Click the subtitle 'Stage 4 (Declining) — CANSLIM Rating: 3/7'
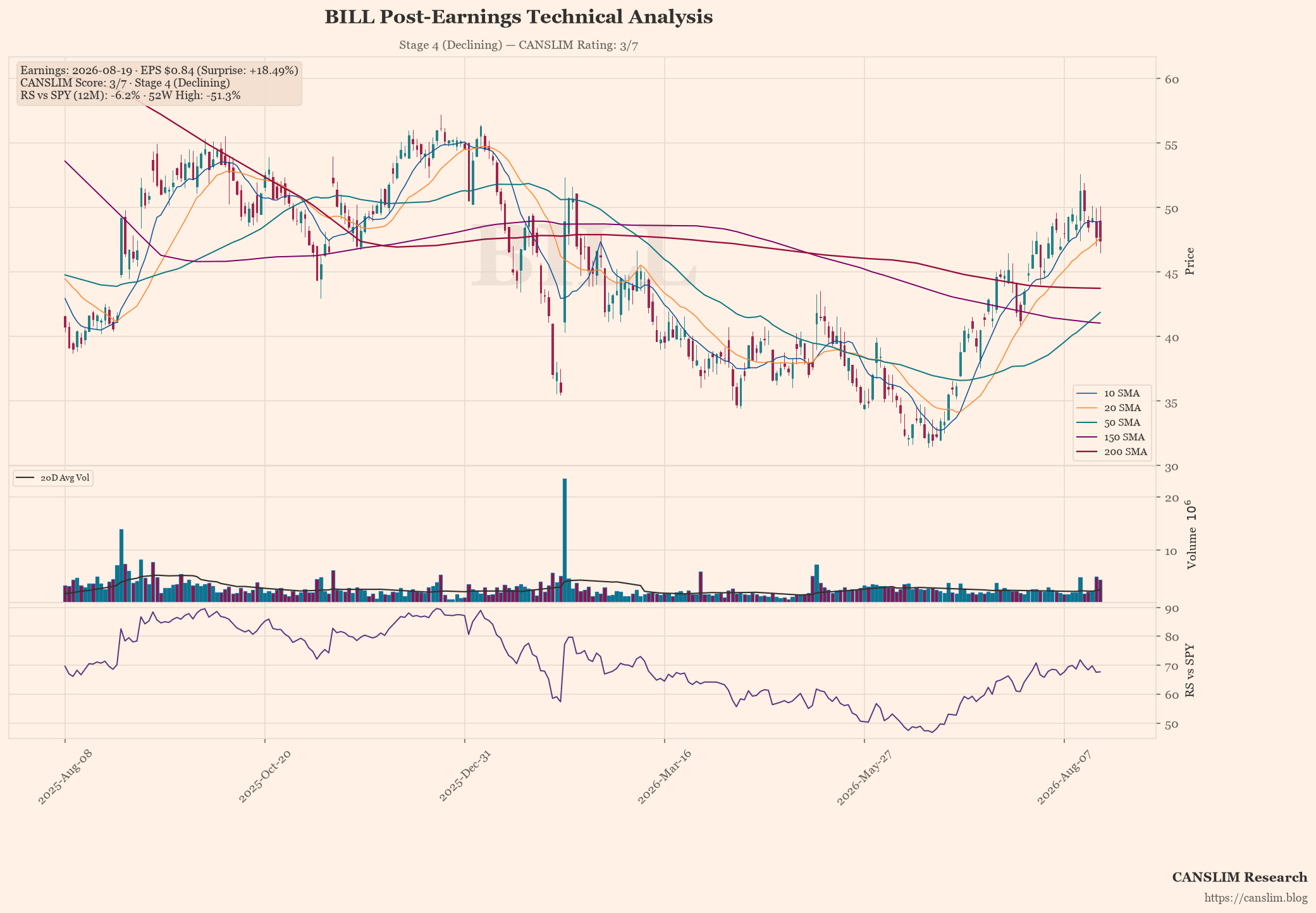 pos(519,45)
